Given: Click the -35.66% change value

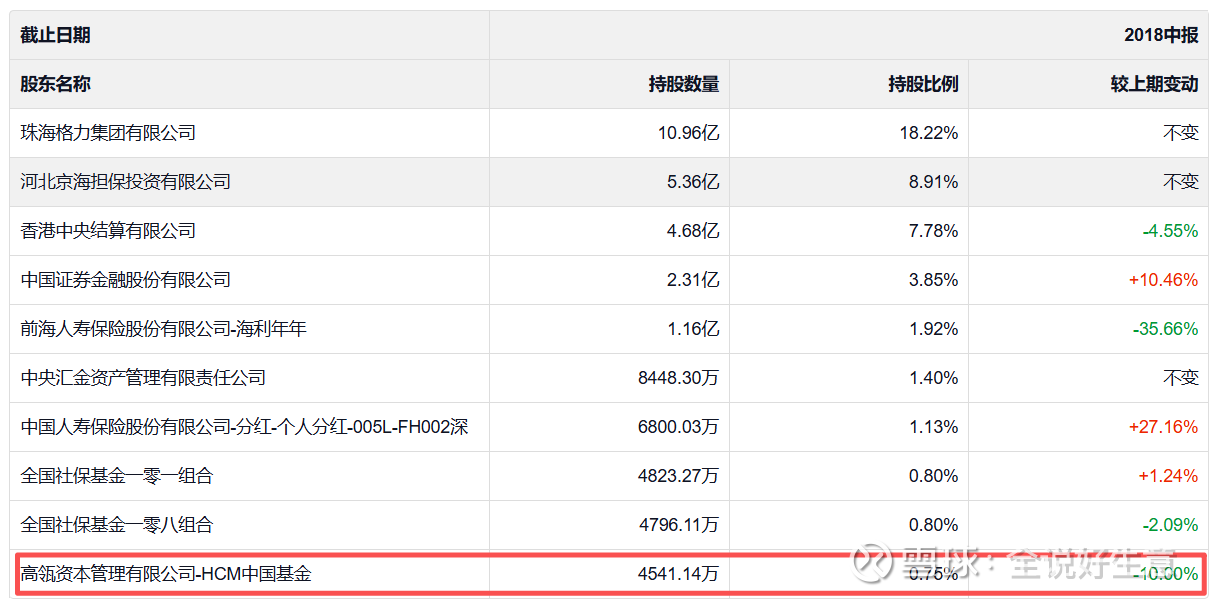Looking at the screenshot, I should [x=1165, y=329].
